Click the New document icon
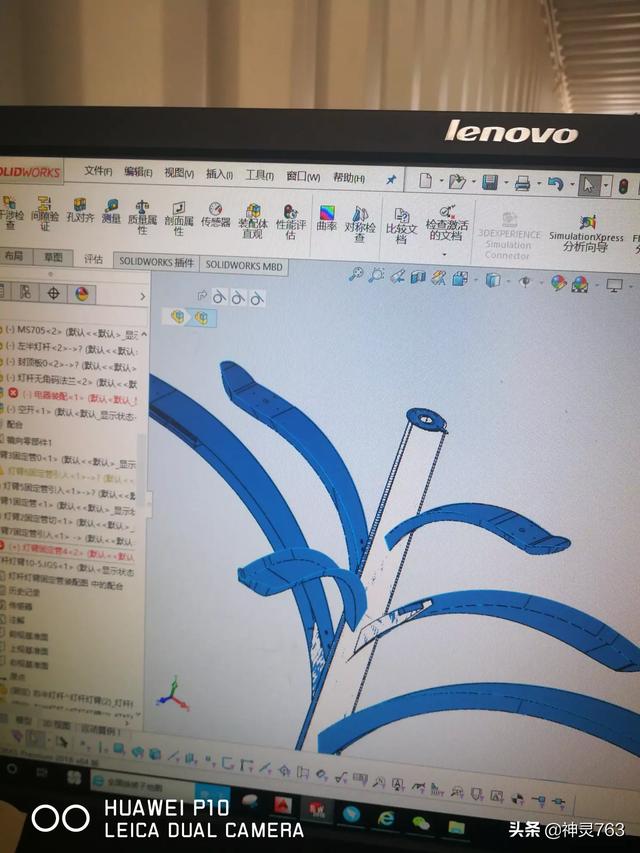Image resolution: width=640 pixels, height=853 pixels. [x=425, y=181]
